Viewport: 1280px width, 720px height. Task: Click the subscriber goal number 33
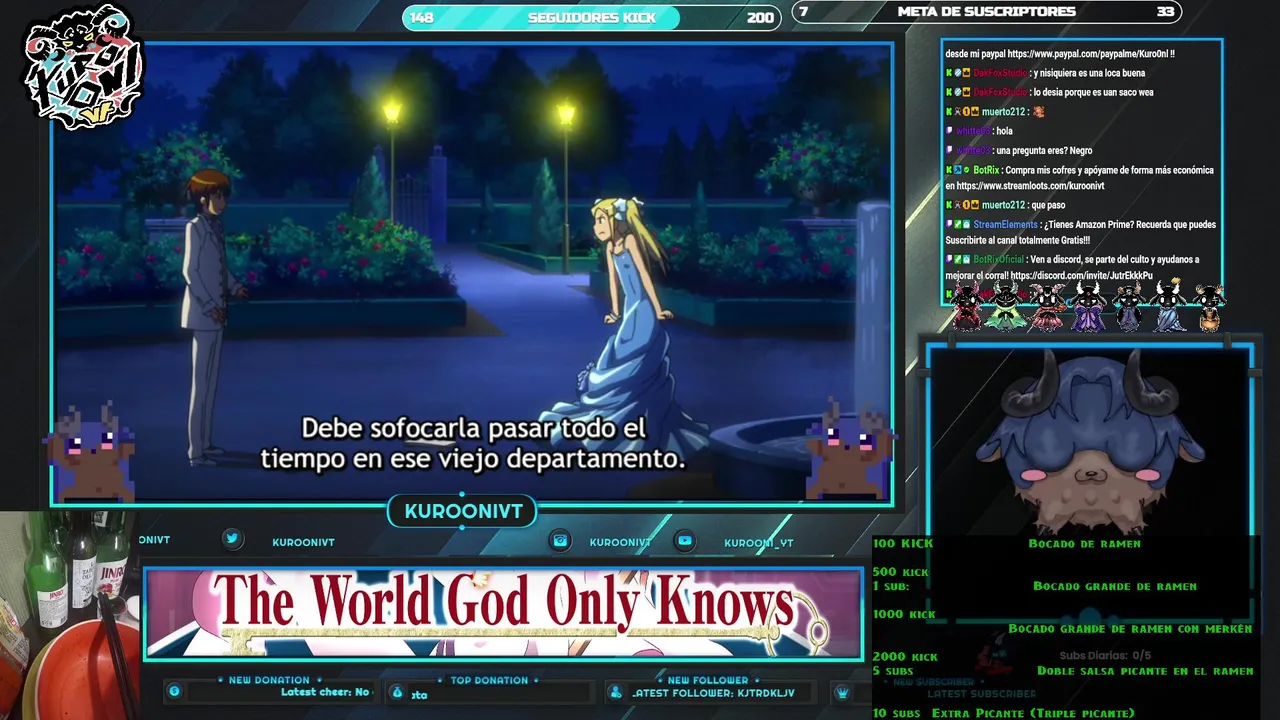pyautogui.click(x=1165, y=12)
